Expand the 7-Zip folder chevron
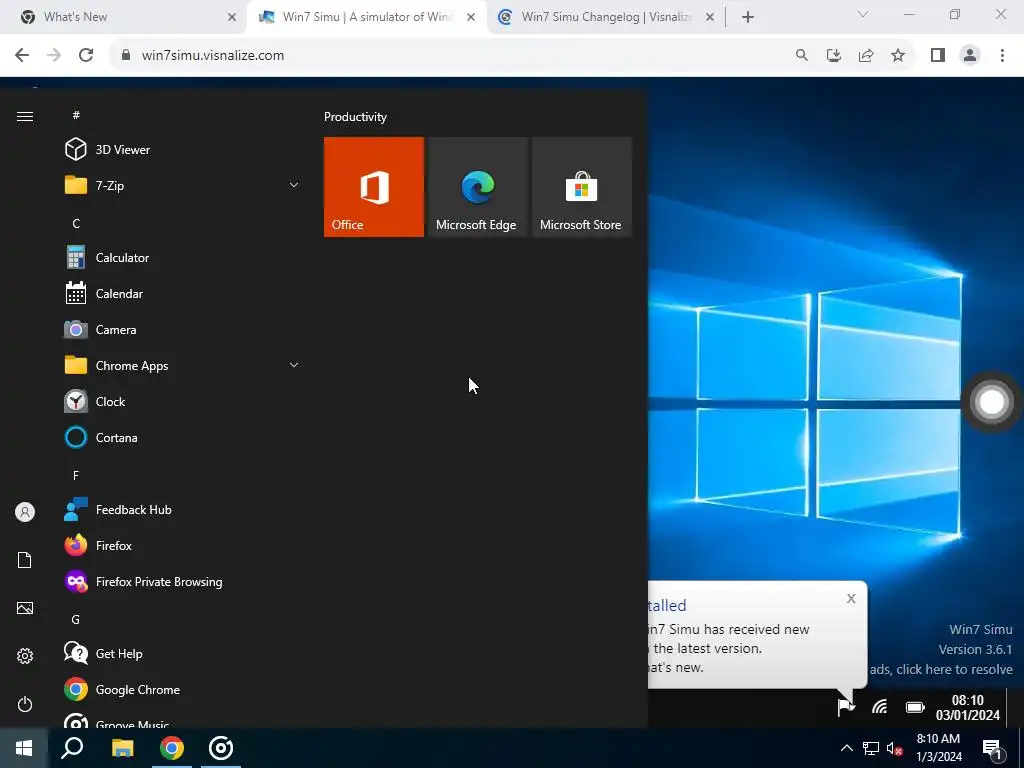 [294, 185]
